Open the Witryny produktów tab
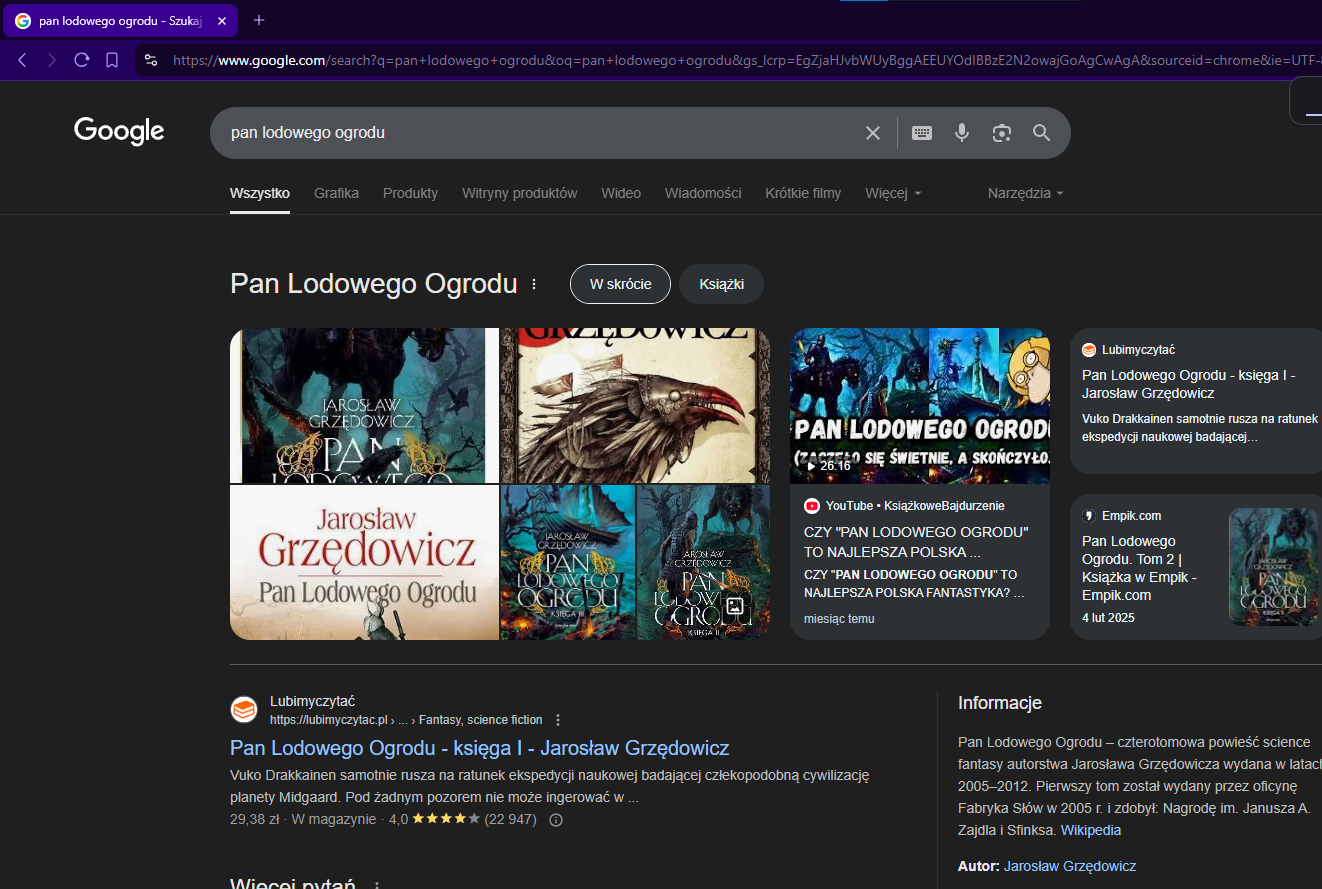The width and height of the screenshot is (1322, 889). (x=520, y=193)
